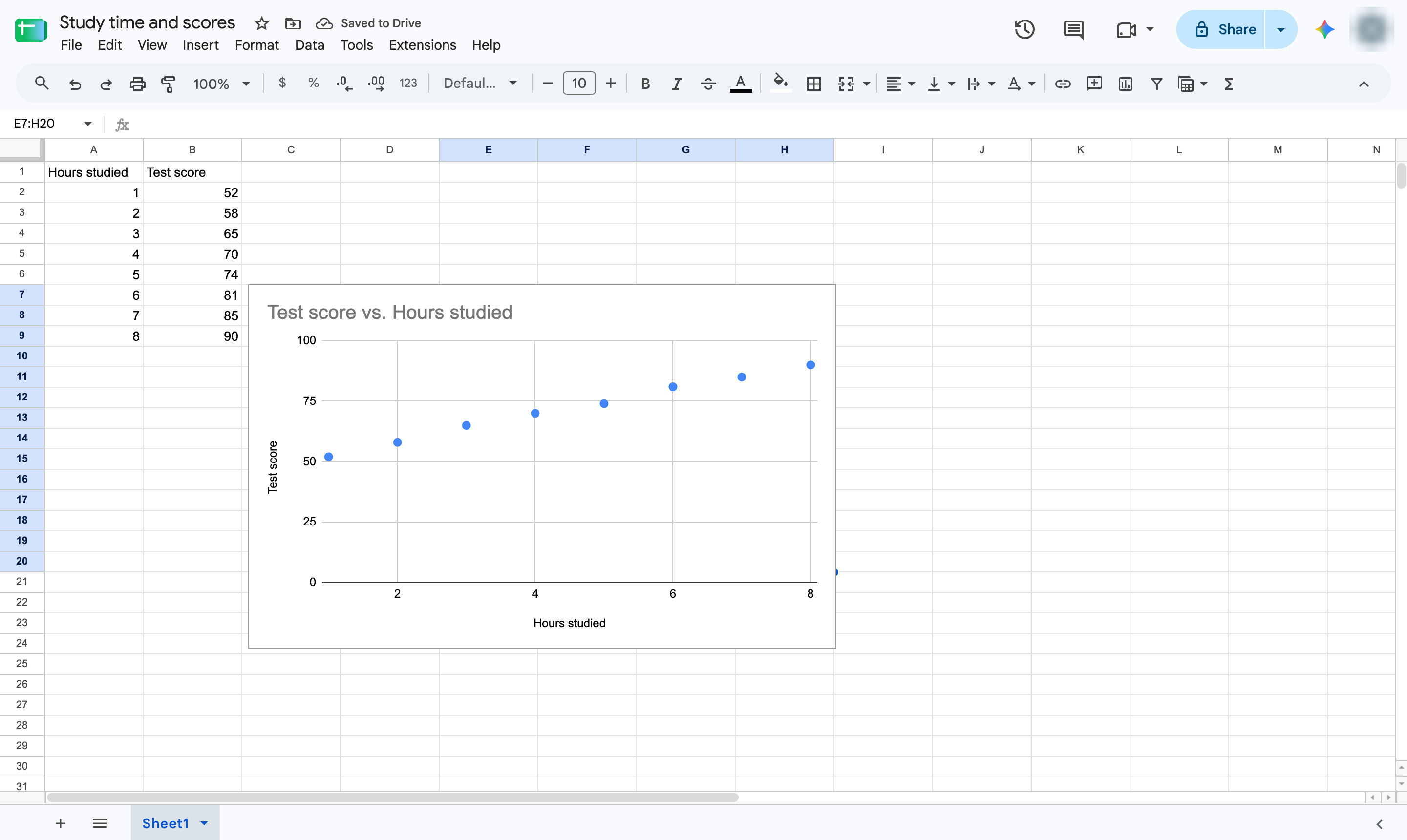Image resolution: width=1407 pixels, height=840 pixels.
Task: Open merge cells dropdown arrow
Action: (x=866, y=84)
